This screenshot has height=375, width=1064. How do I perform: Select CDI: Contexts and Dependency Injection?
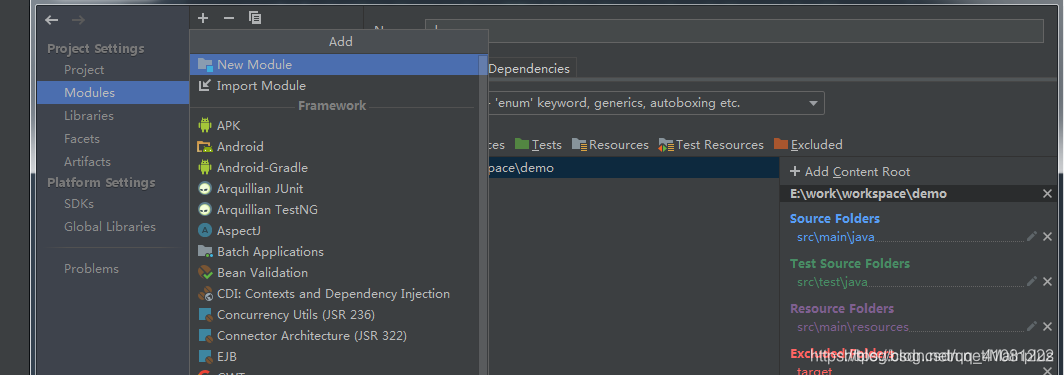tap(335, 294)
